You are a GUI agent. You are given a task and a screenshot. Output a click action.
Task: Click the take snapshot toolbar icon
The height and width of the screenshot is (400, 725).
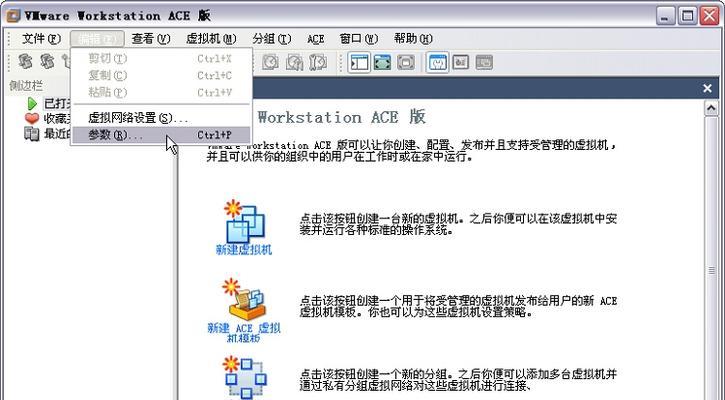point(271,62)
